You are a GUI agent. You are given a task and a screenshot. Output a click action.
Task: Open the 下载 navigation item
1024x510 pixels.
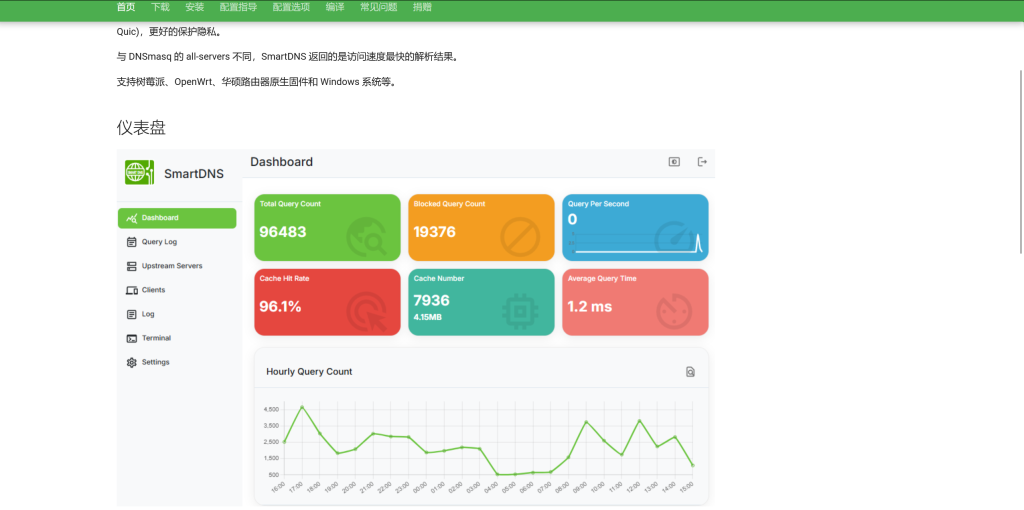point(160,7)
